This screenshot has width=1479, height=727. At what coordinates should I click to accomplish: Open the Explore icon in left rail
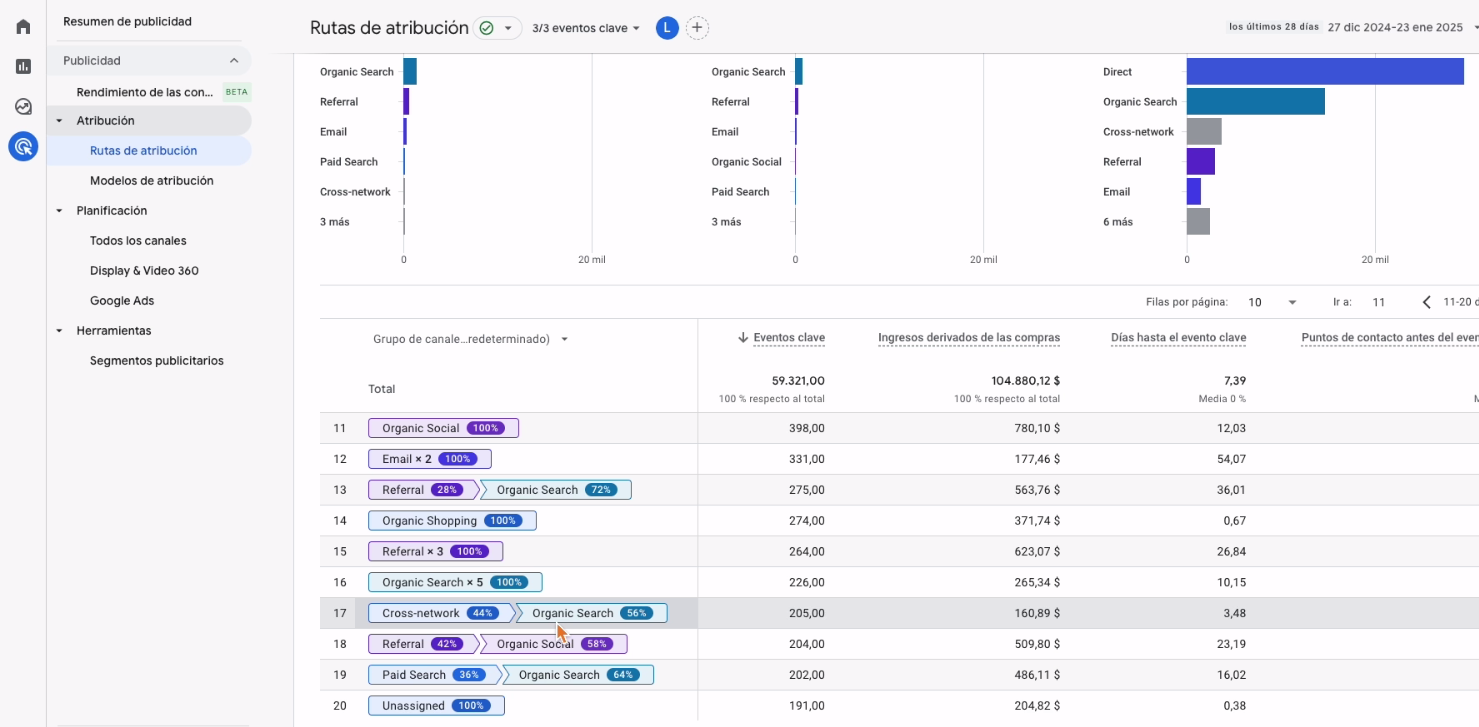pyautogui.click(x=23, y=107)
